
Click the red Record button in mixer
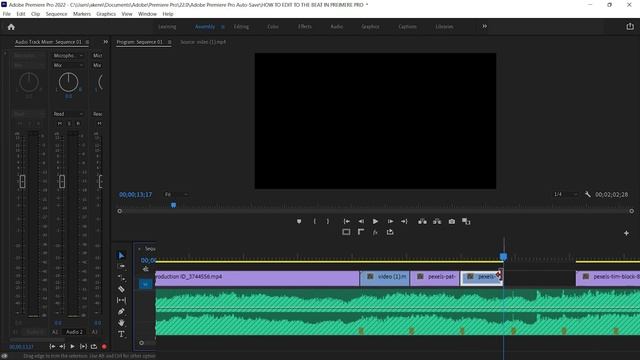coord(104,347)
